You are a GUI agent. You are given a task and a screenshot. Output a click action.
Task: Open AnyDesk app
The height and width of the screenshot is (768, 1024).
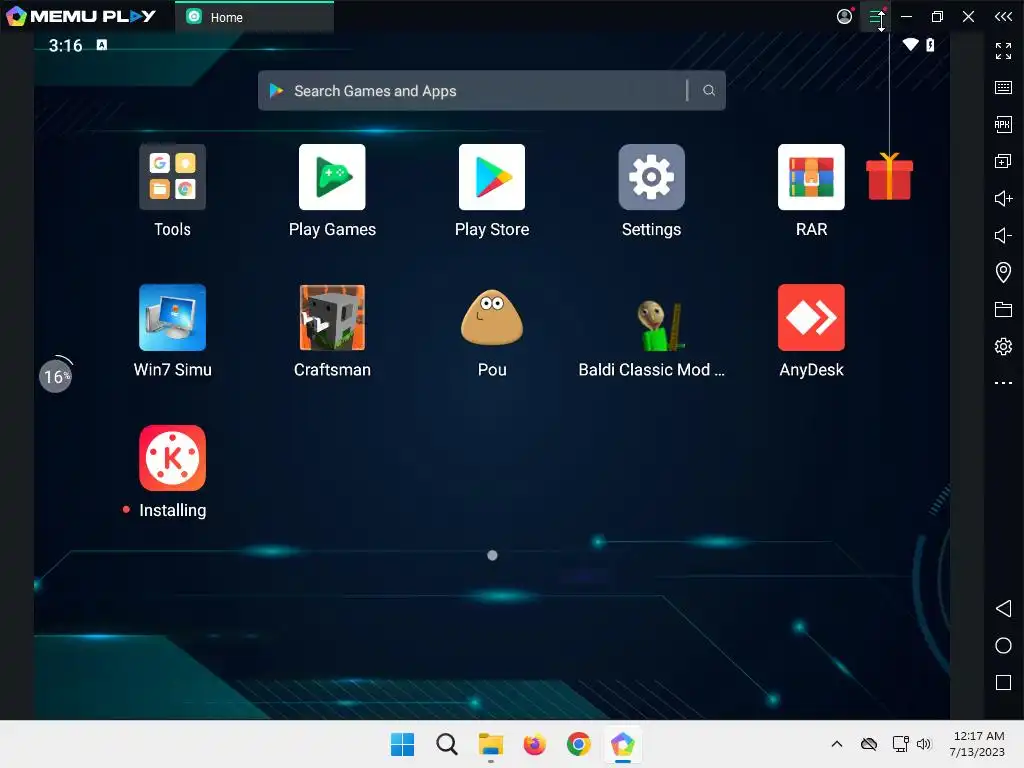[x=811, y=317]
